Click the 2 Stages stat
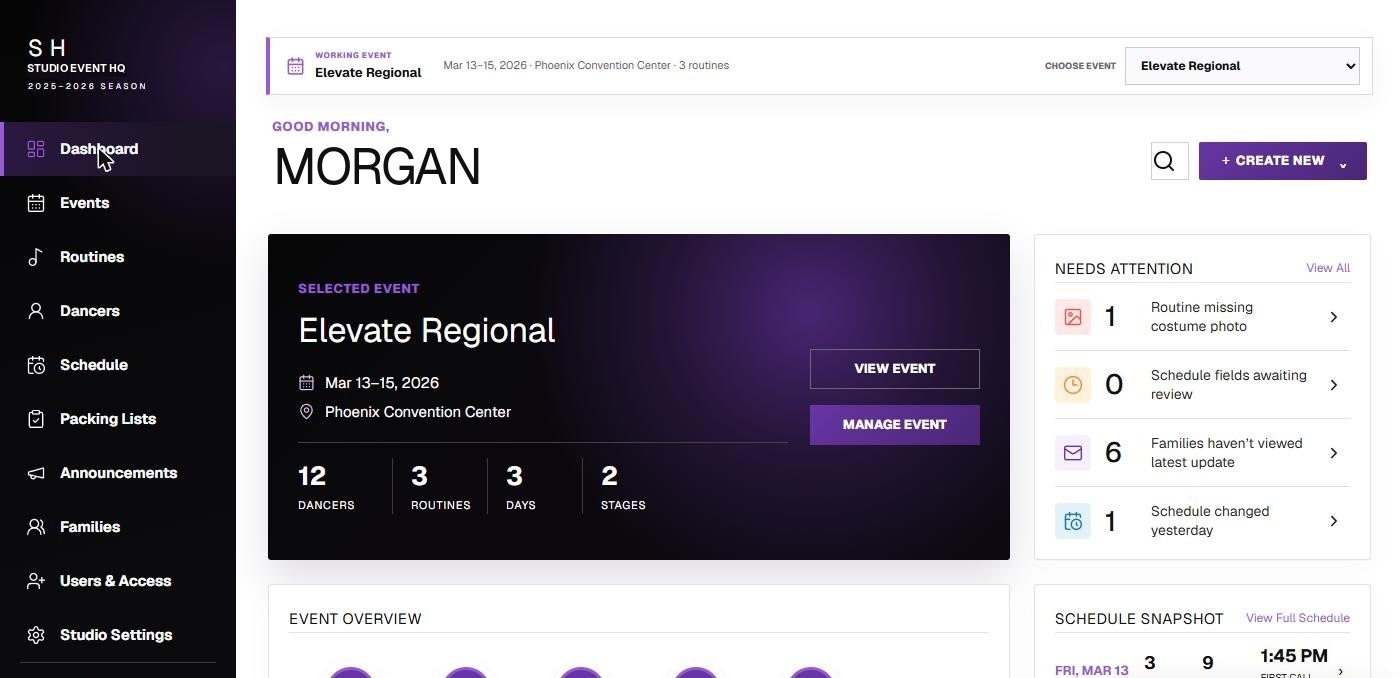 coord(623,487)
